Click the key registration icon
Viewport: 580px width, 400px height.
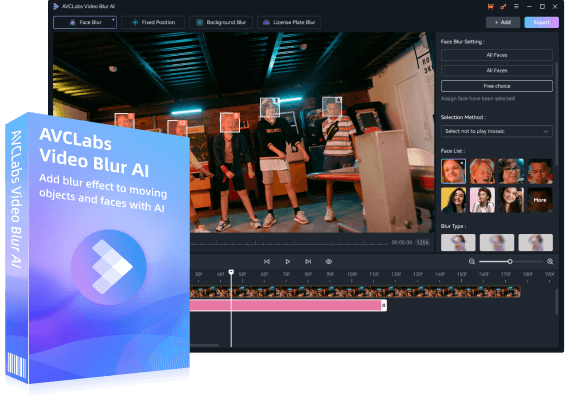coord(503,6)
